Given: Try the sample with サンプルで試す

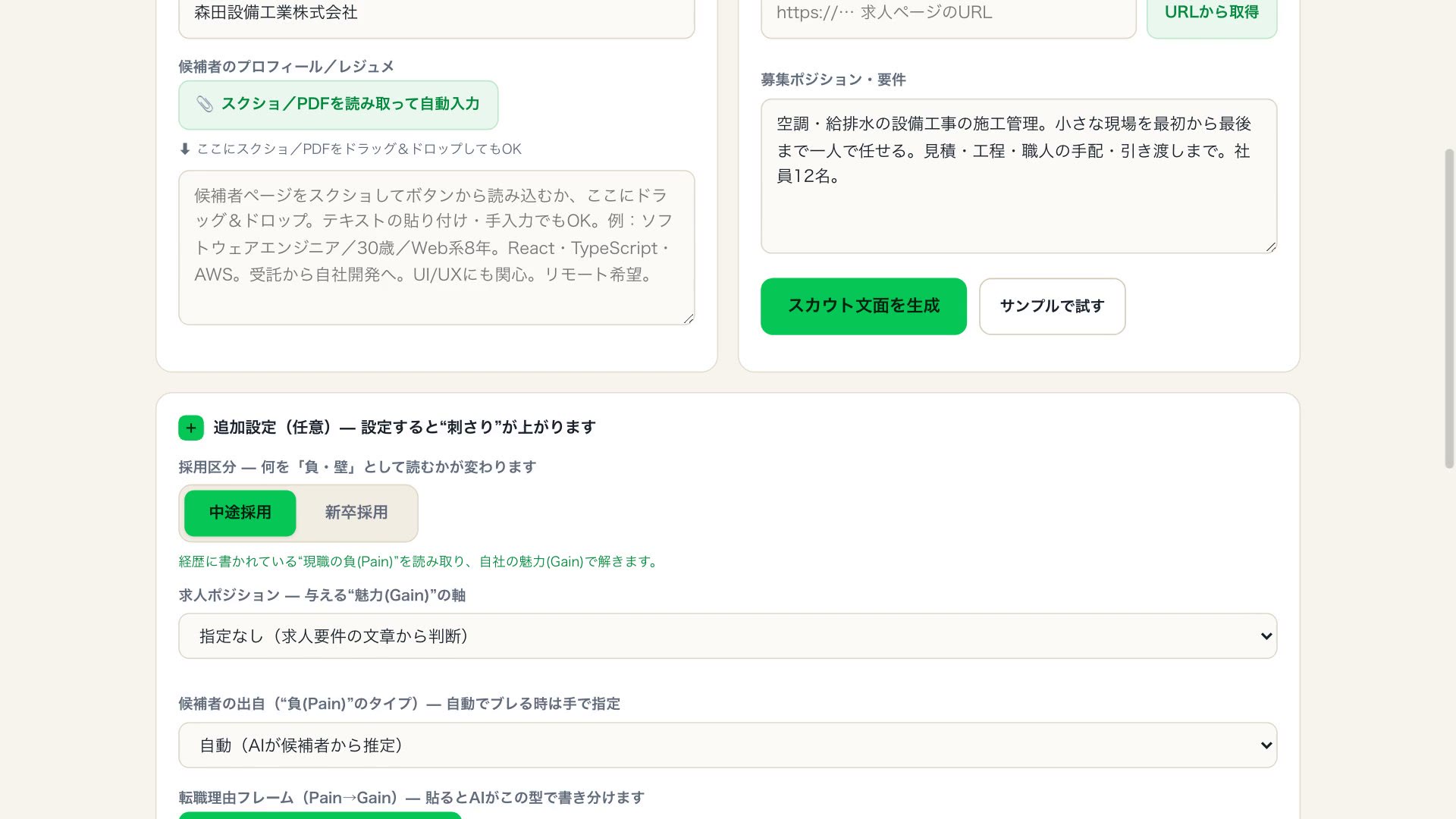Looking at the screenshot, I should (1052, 306).
